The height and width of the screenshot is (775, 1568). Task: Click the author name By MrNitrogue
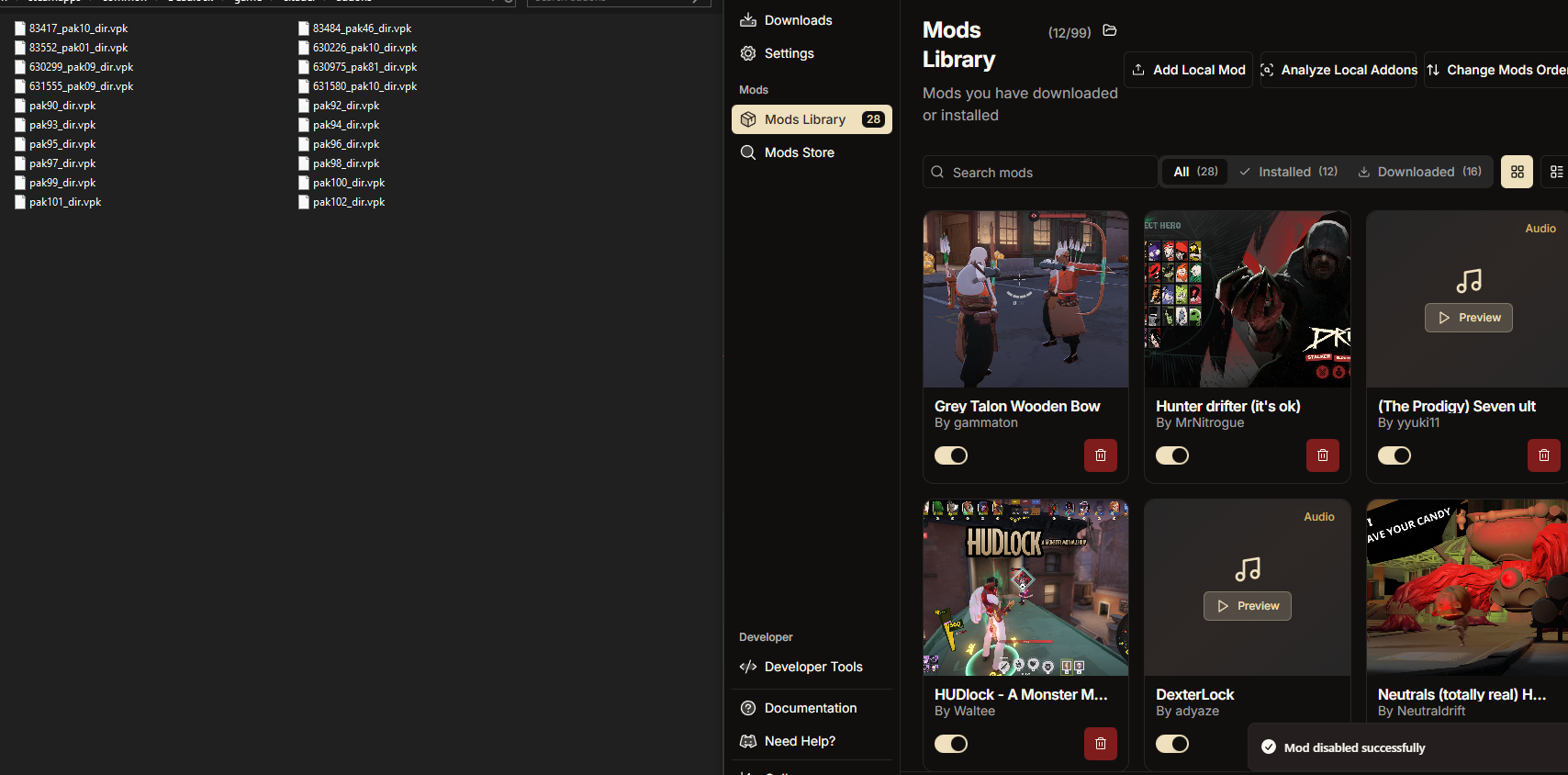1200,422
